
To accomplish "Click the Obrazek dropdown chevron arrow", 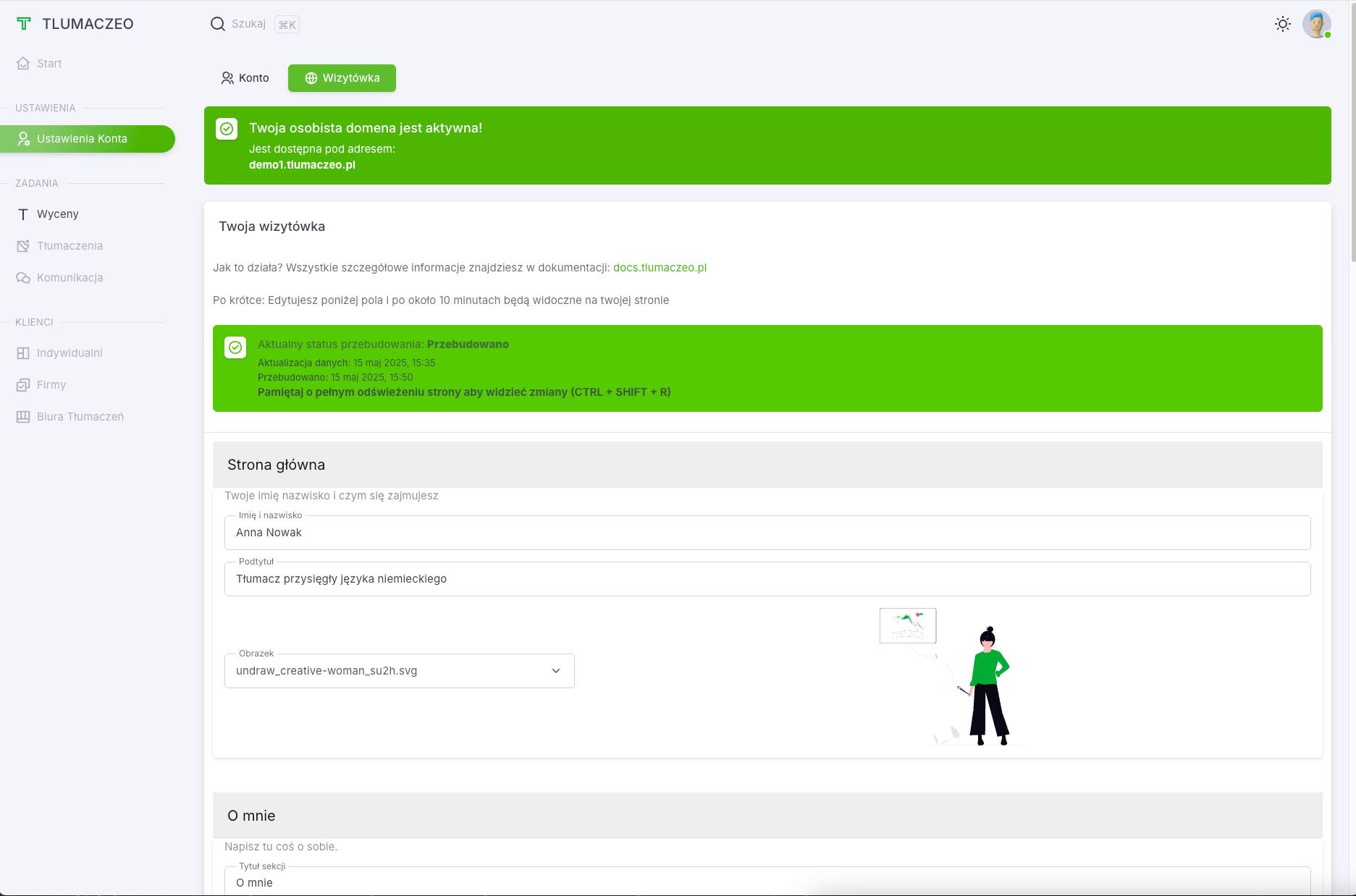I will pos(556,671).
